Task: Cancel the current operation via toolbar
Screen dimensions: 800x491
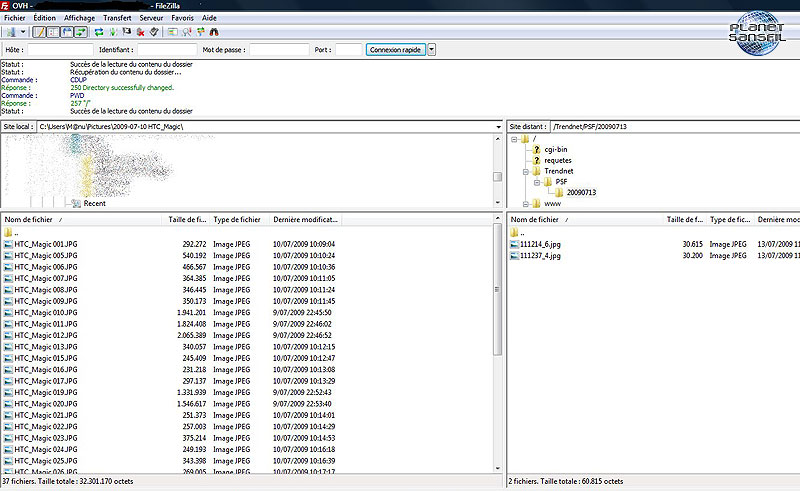Action: (127, 32)
